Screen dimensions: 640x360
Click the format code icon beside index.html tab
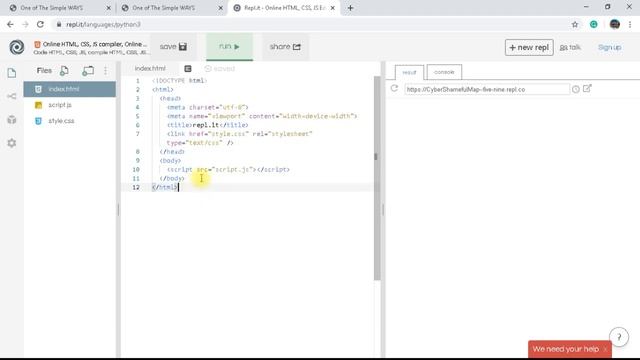pyautogui.click(x=188, y=69)
